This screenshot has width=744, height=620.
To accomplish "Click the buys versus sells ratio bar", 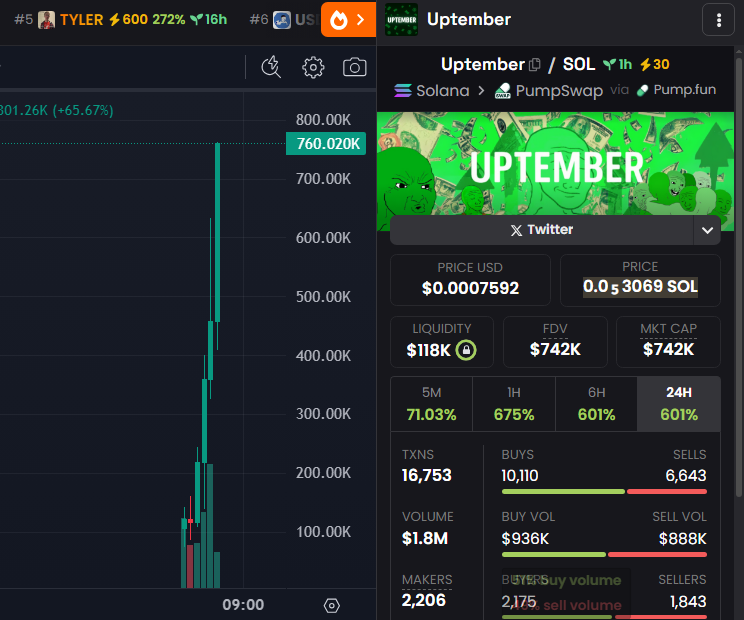I will point(604,491).
